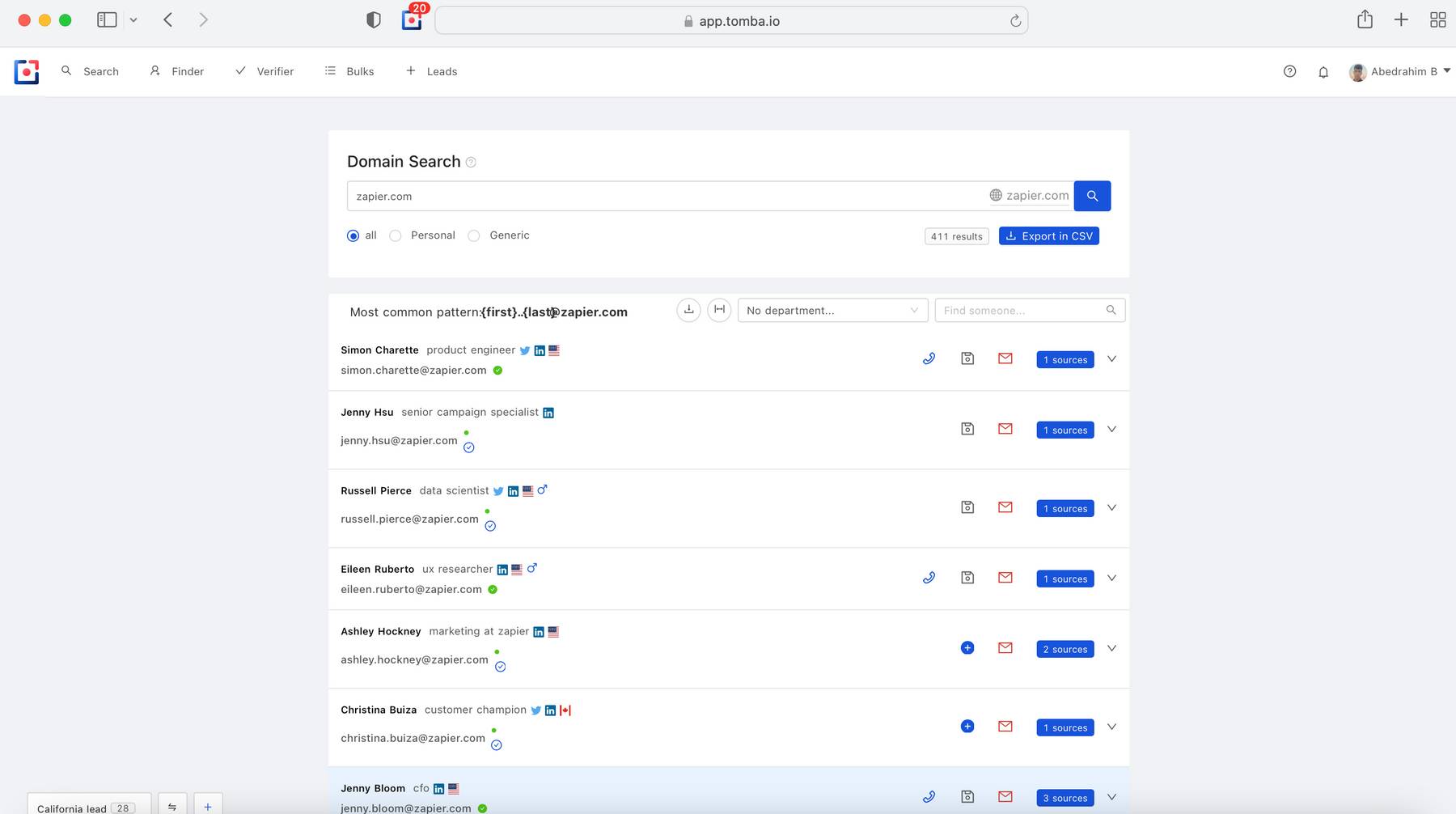Save Simon Charette as a lead
This screenshot has height=814, width=1456.
point(967,358)
